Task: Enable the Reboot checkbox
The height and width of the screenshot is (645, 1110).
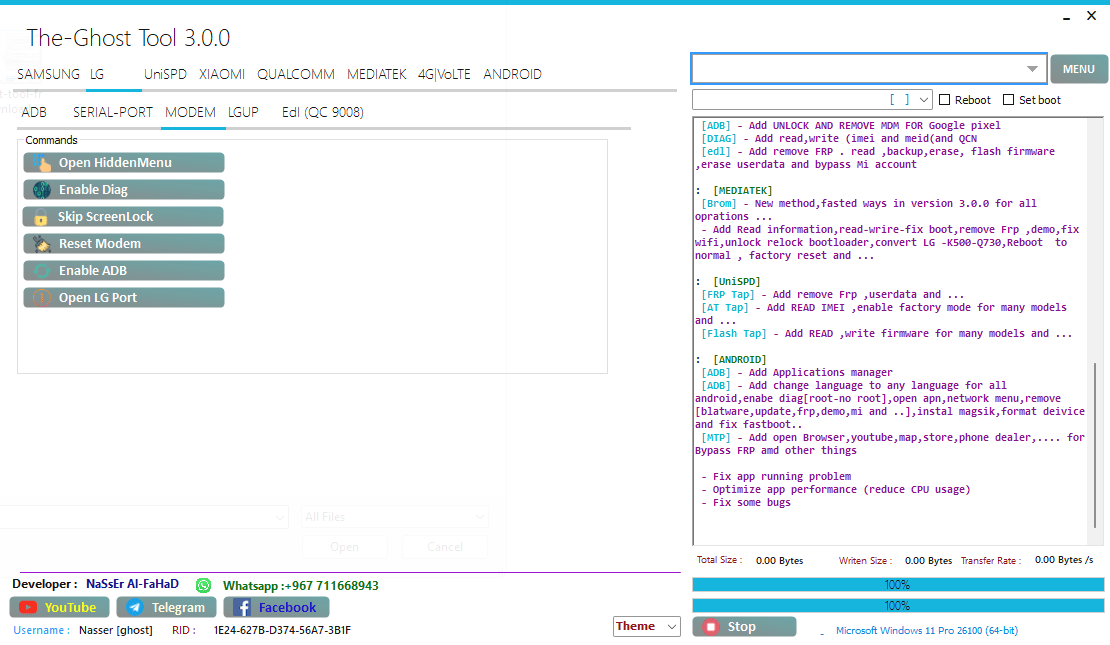Action: point(945,100)
